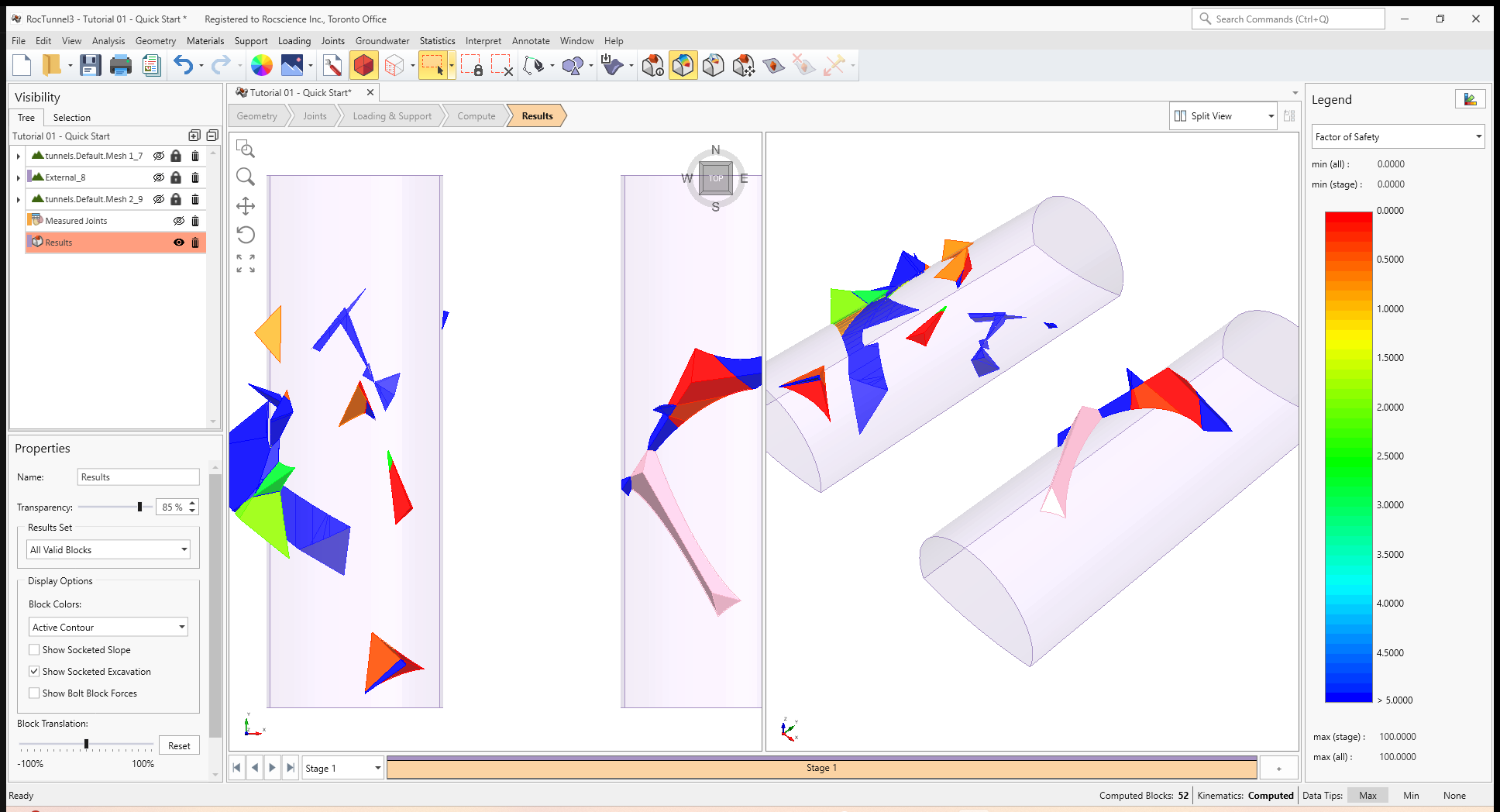Uncheck Show Socketed Excavation
Image resolution: width=1500 pixels, height=812 pixels.
click(34, 671)
